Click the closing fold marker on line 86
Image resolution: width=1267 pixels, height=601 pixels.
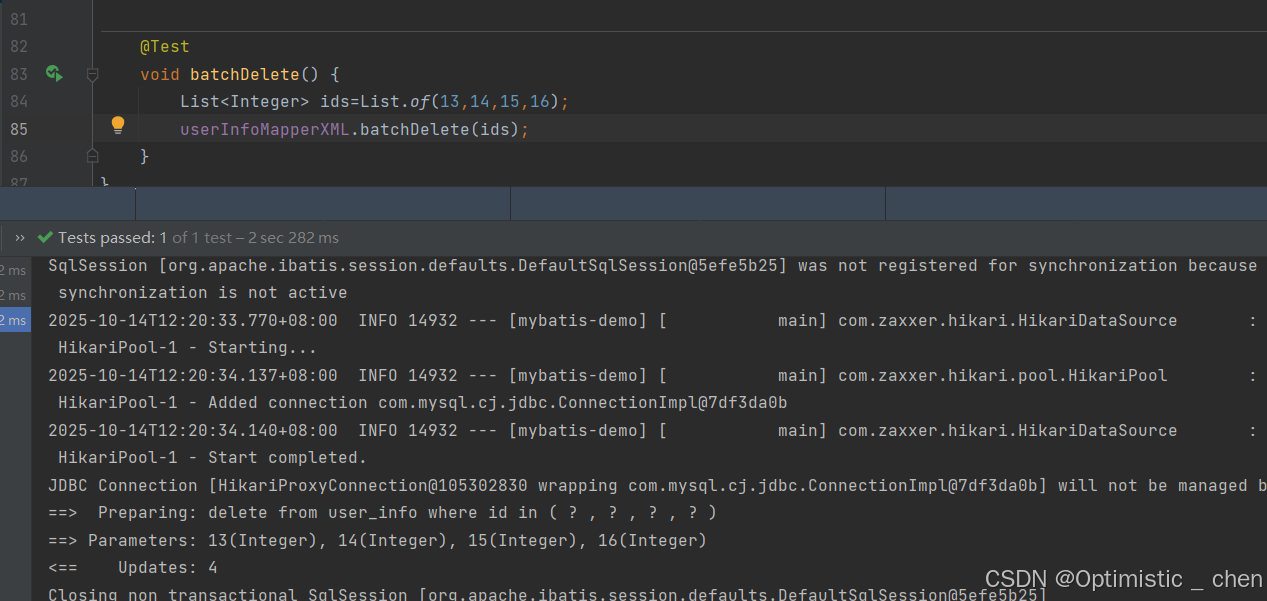(92, 156)
